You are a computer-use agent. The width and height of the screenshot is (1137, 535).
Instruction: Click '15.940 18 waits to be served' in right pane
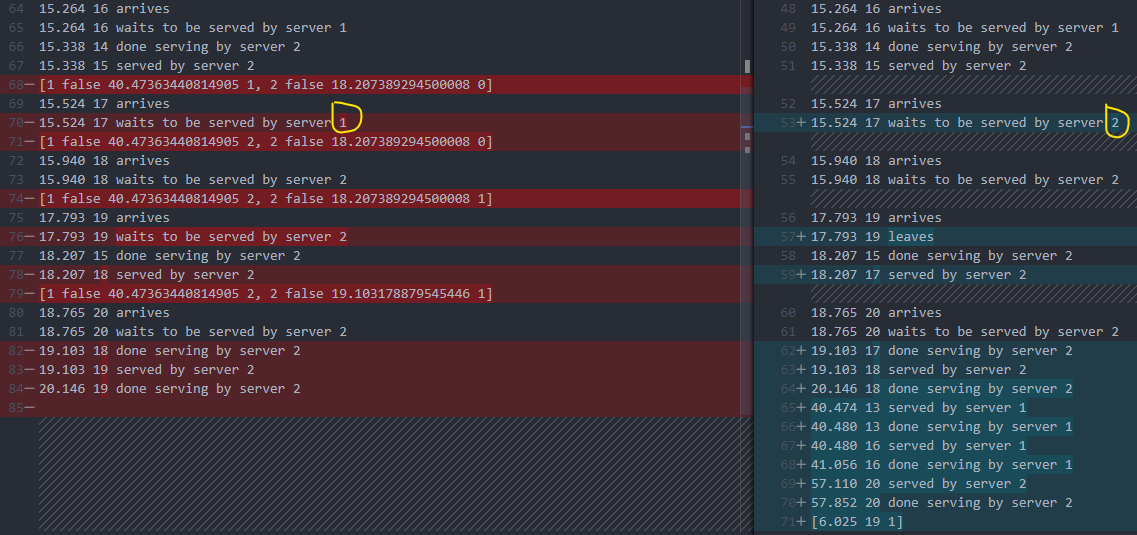tap(964, 180)
